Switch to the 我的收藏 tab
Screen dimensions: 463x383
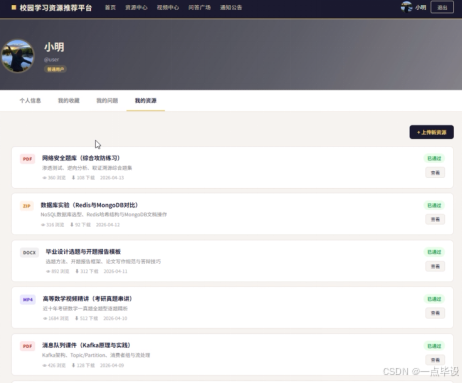[69, 100]
